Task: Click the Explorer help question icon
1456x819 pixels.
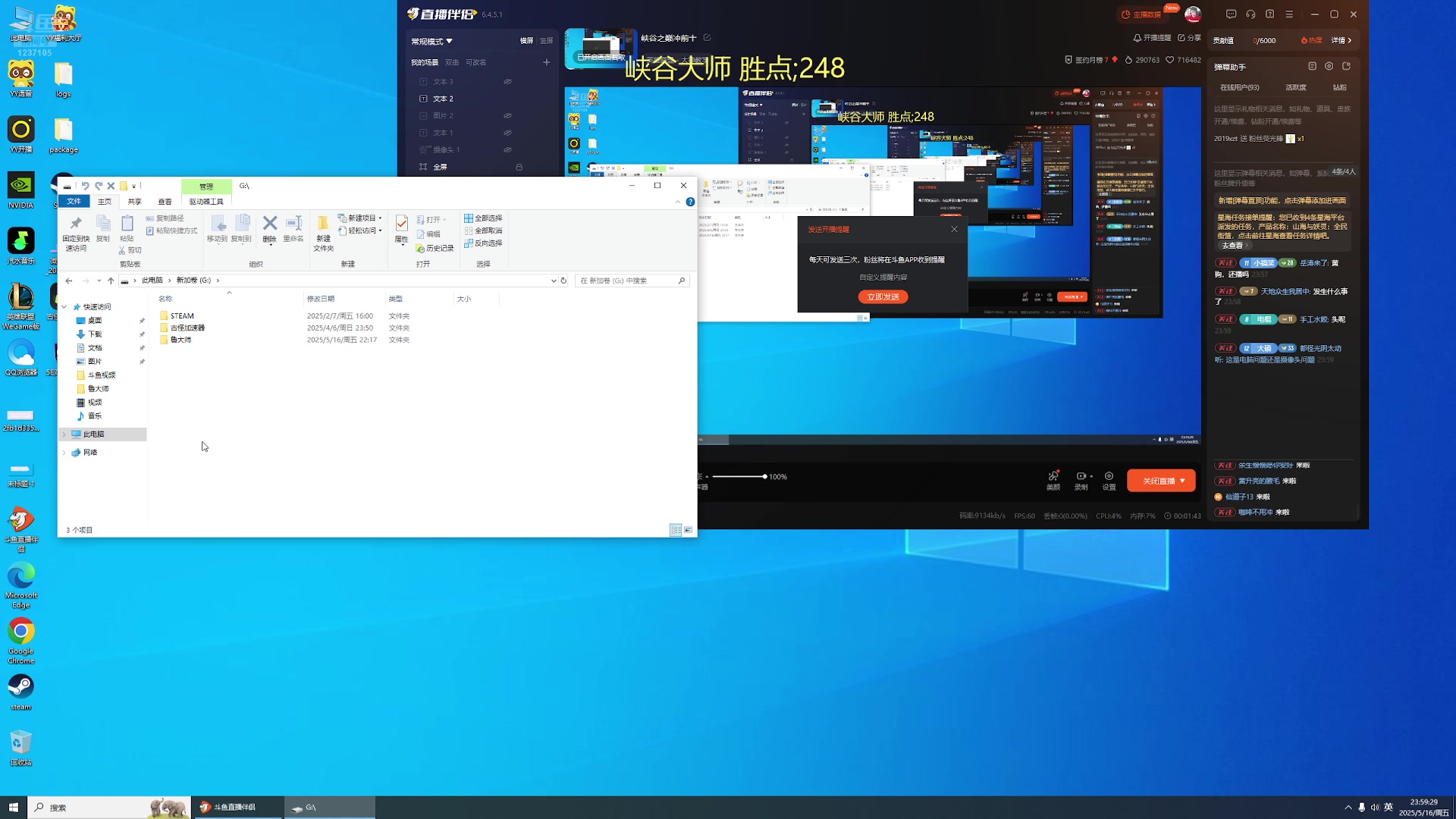Action: (690, 202)
